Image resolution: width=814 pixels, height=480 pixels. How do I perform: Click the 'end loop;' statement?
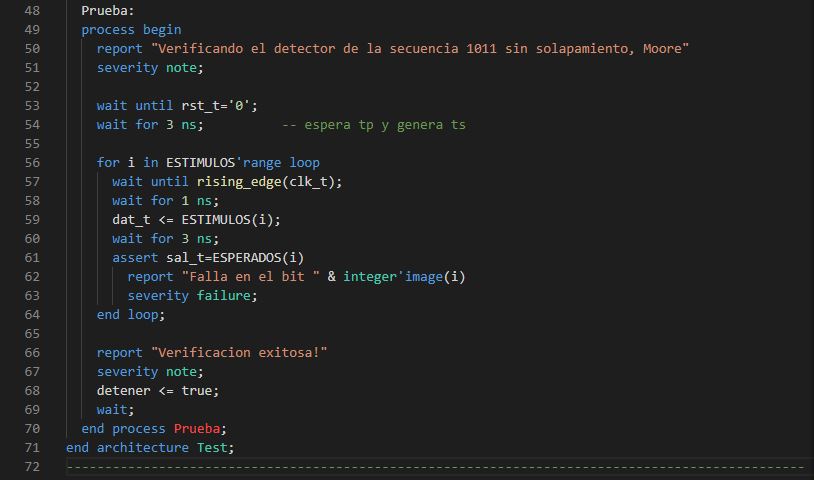[x=131, y=315]
